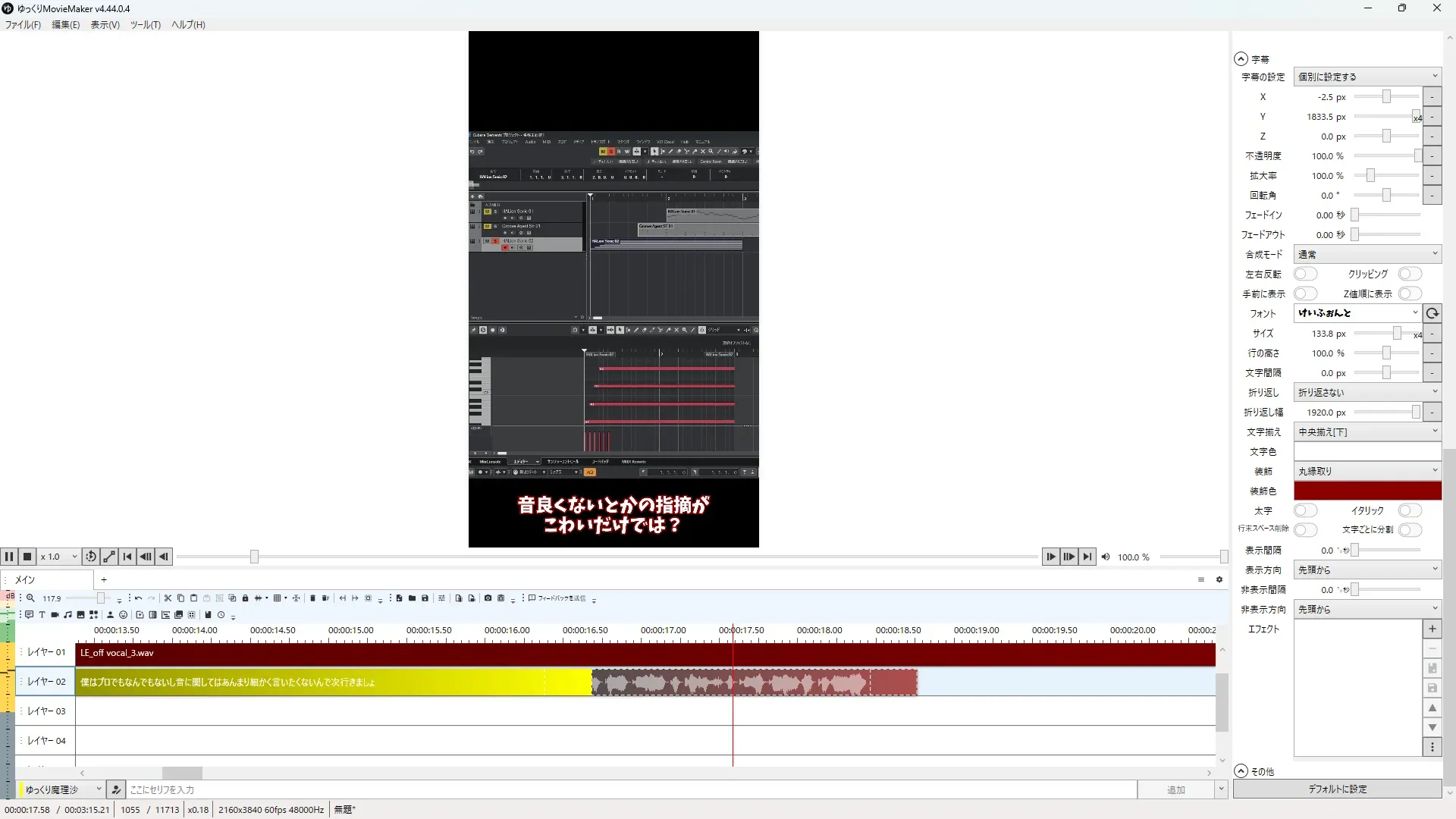The width and height of the screenshot is (1456, 819).
Task: Click the save floppy icon in toolbar
Action: [425, 598]
